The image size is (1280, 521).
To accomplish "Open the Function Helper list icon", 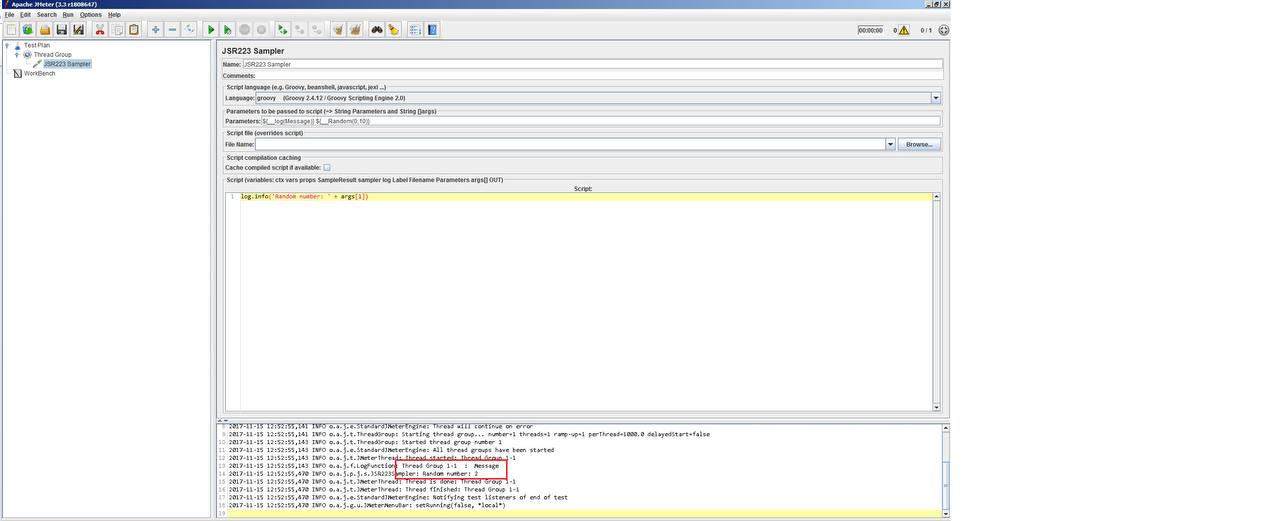I will click(x=415, y=30).
